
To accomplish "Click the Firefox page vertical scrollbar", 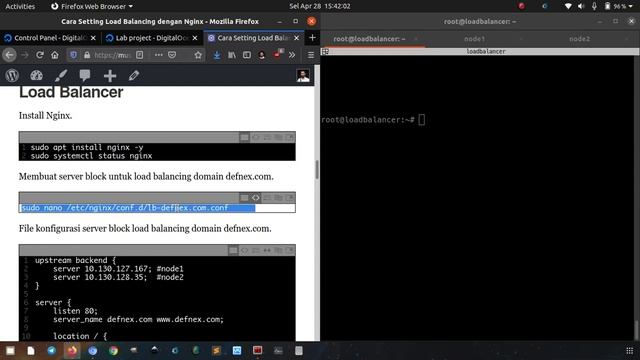I will [317, 169].
